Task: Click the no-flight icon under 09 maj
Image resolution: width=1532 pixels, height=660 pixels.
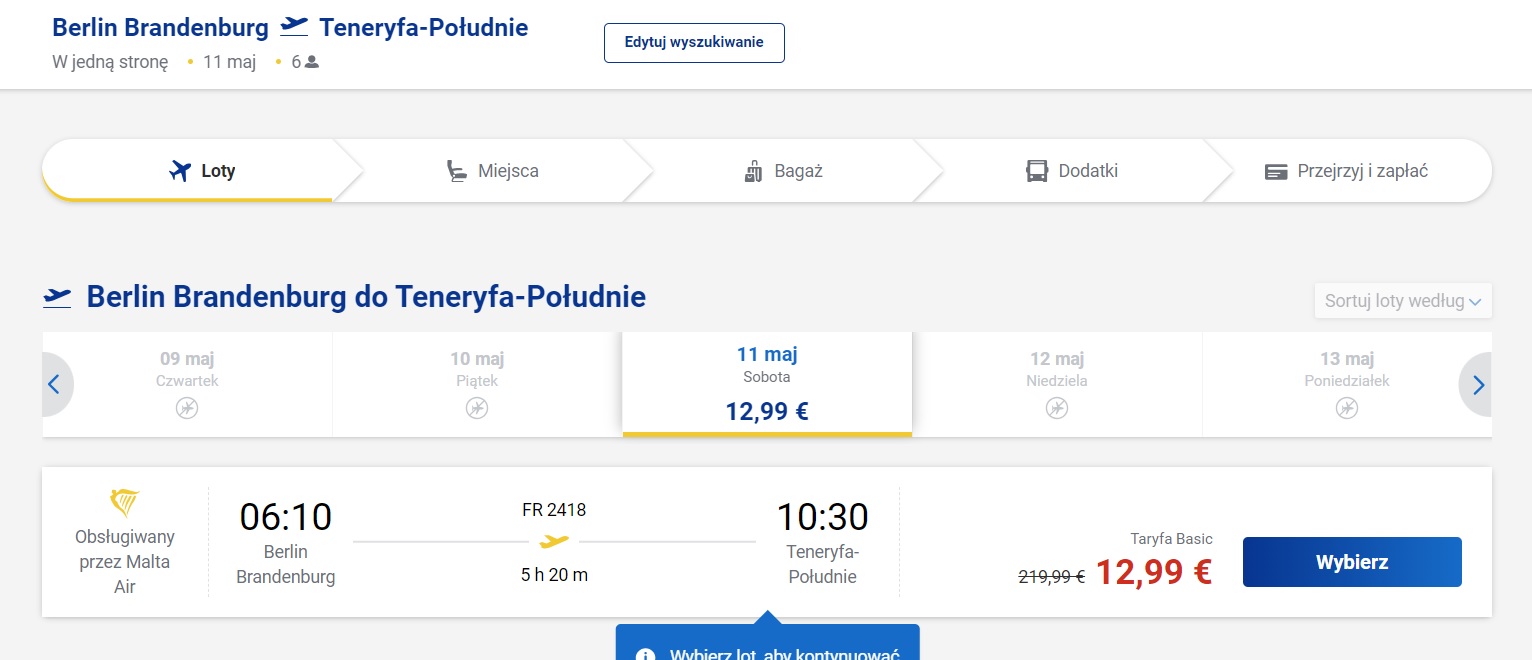Action: coord(187,408)
